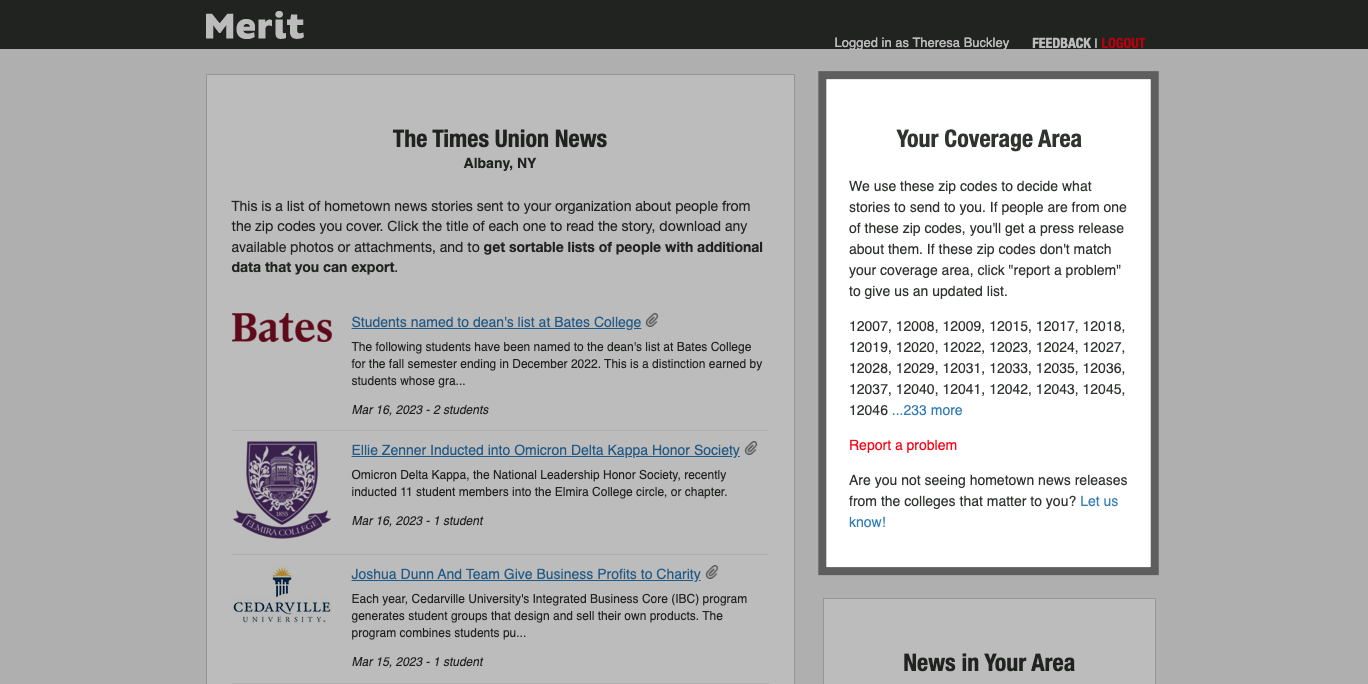Click the News in Your Area section header

tap(988, 662)
